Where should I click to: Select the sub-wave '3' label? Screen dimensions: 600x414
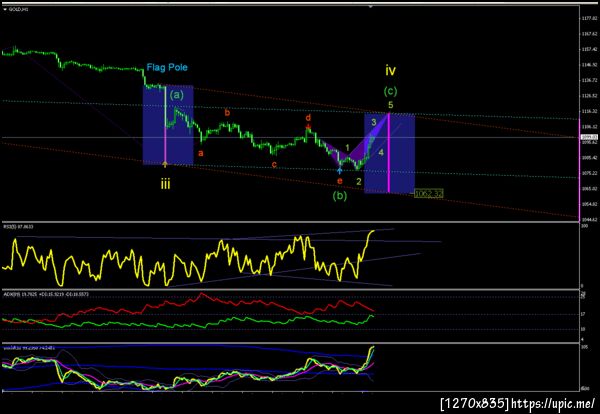pos(374,122)
